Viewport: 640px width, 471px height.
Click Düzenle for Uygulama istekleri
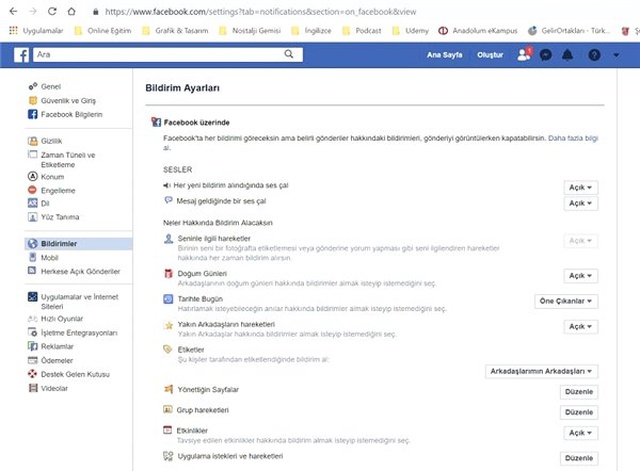[579, 458]
